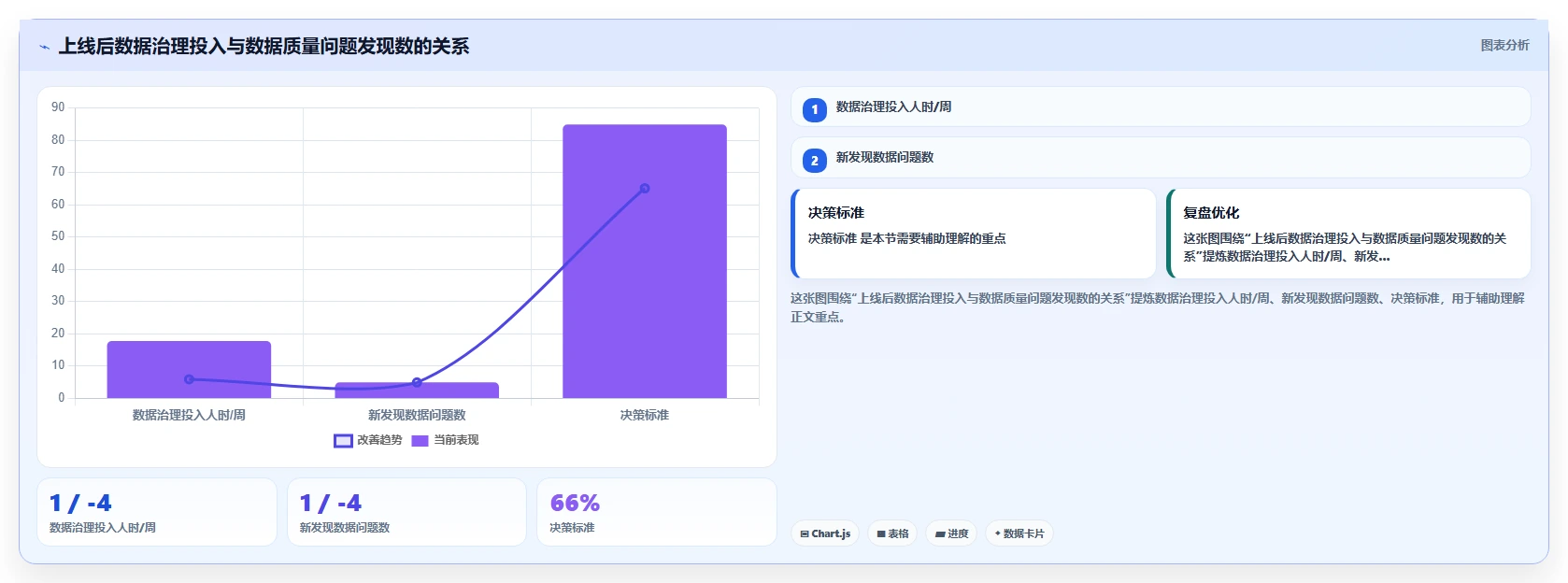1568x583 pixels.
Task: Click x-axis label 数据治理投入人时/周
Action: [189, 415]
